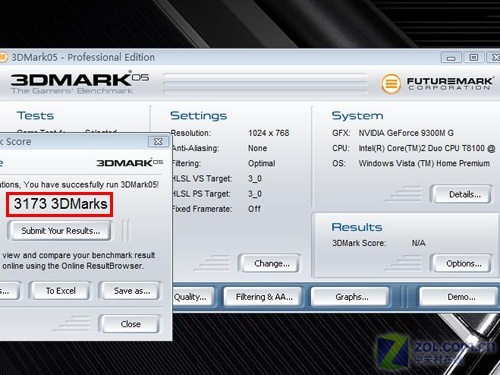Click the Save as... button
Image resolution: width=500 pixels, height=375 pixels.
(x=131, y=291)
